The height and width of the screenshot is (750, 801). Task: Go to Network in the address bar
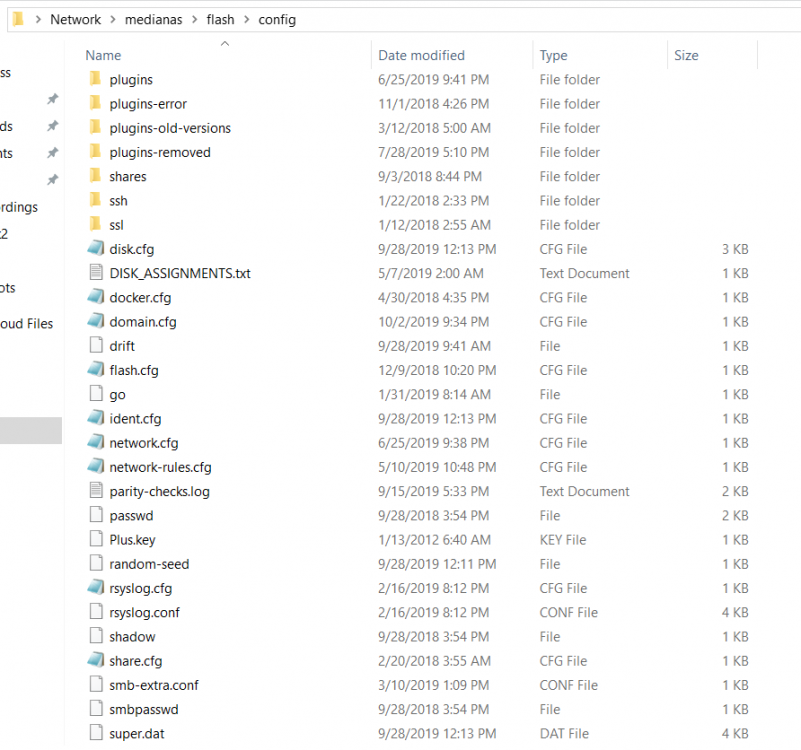pyautogui.click(x=75, y=19)
